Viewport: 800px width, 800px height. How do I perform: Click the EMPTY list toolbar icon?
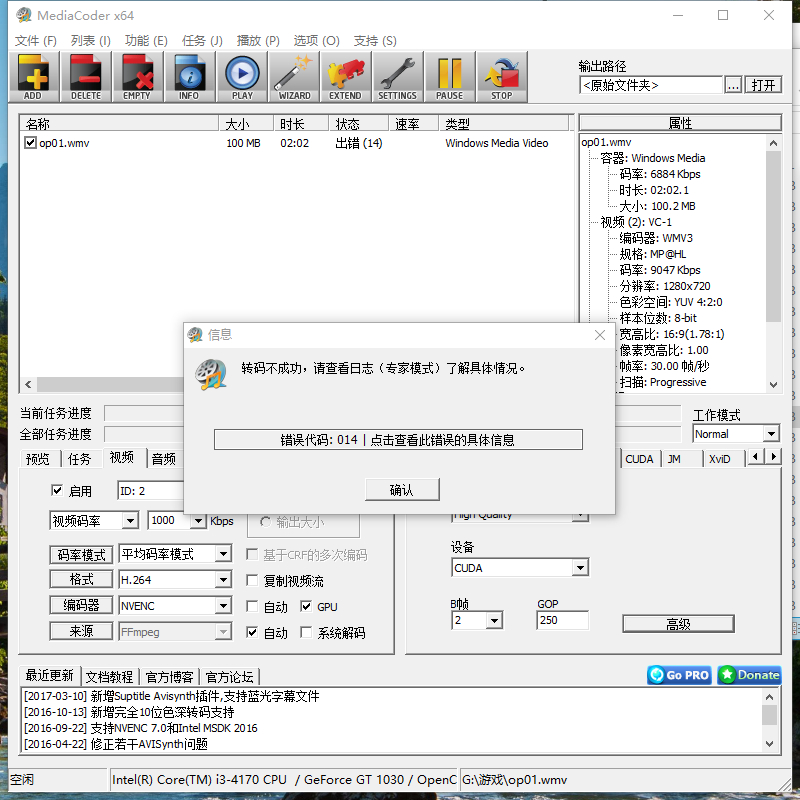click(138, 77)
